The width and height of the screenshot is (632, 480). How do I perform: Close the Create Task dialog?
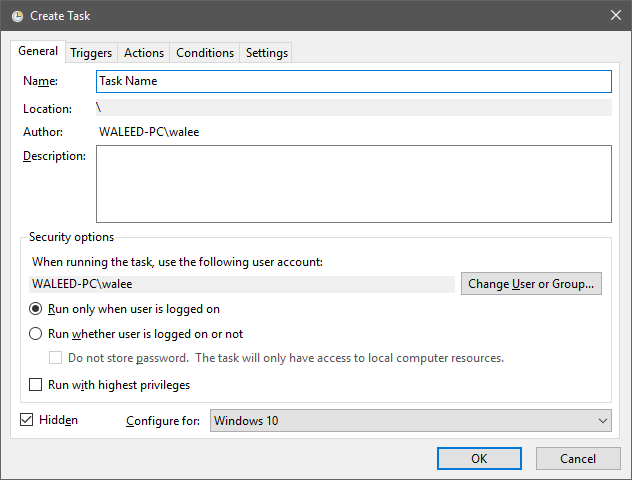(615, 15)
